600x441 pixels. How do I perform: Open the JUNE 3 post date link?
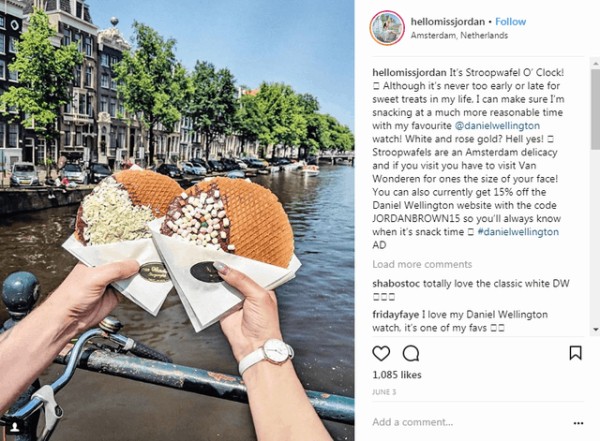coord(384,392)
